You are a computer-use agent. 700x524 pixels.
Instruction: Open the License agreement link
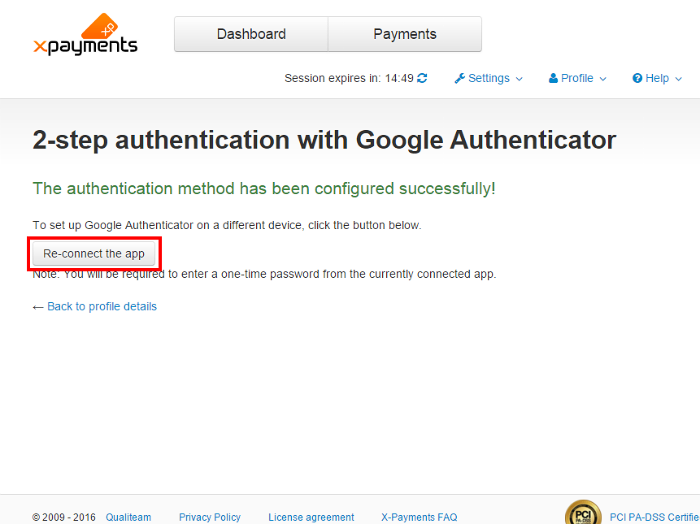[311, 517]
